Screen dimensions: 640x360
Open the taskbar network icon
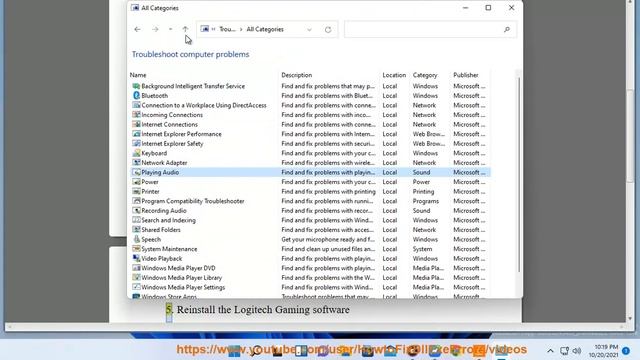pos(564,351)
